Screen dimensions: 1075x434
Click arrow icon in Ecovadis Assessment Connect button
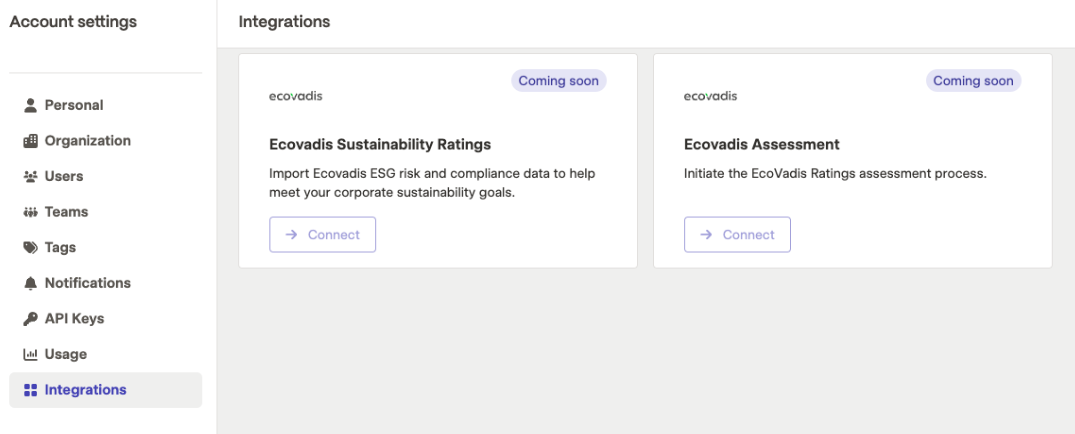click(x=706, y=234)
